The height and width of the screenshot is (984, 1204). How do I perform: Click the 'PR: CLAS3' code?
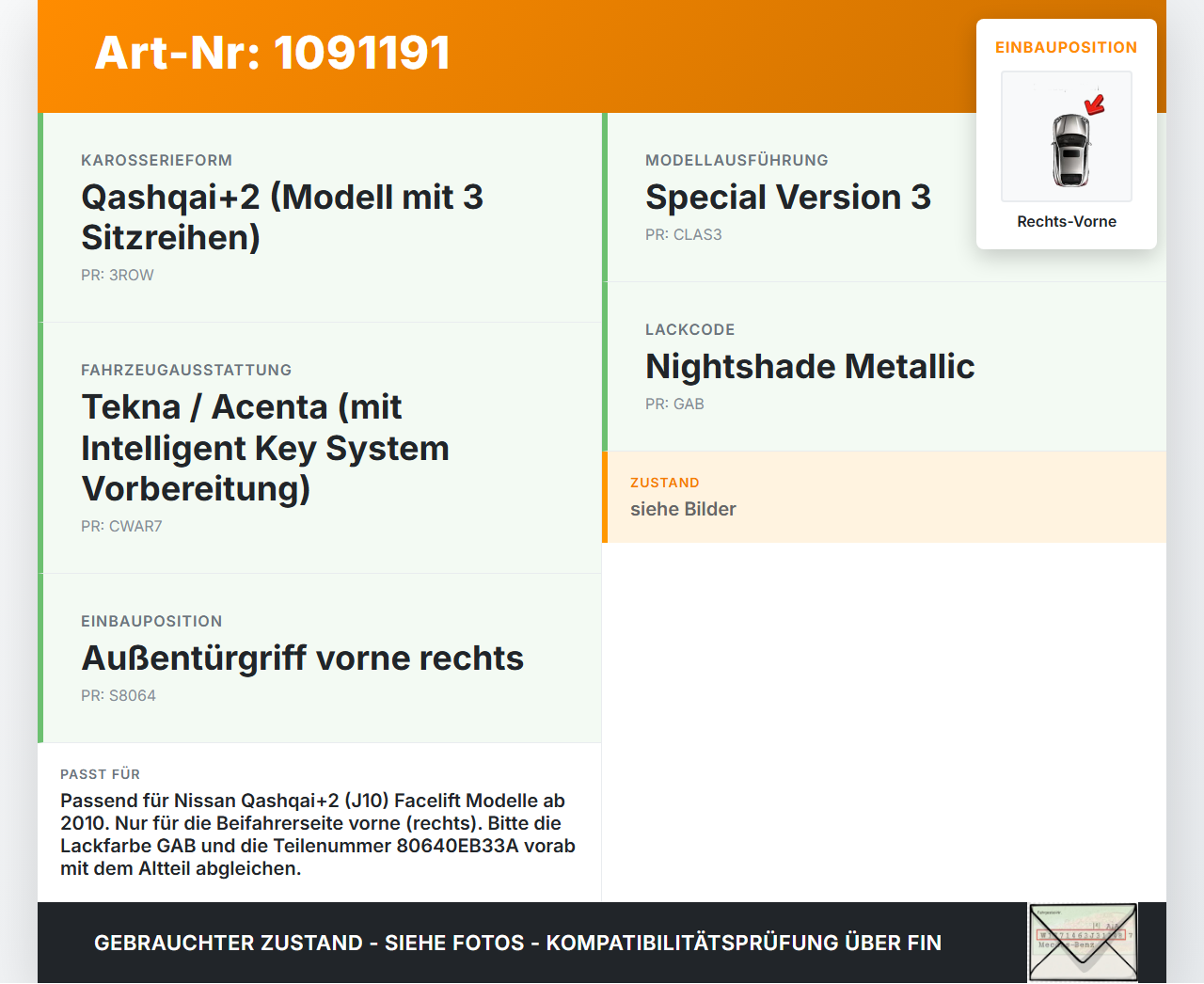[684, 234]
